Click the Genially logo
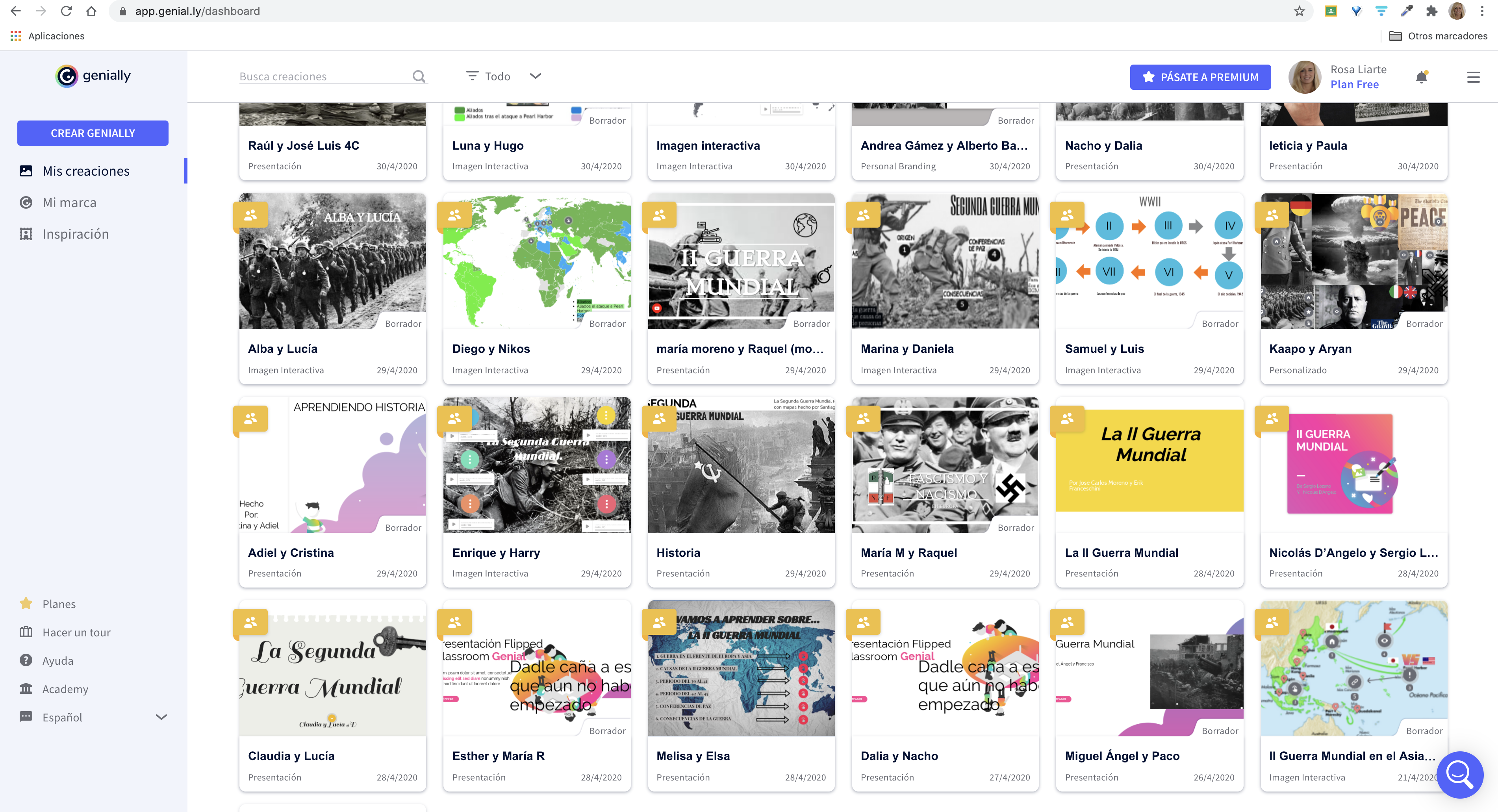The height and width of the screenshot is (812, 1498). (x=93, y=76)
